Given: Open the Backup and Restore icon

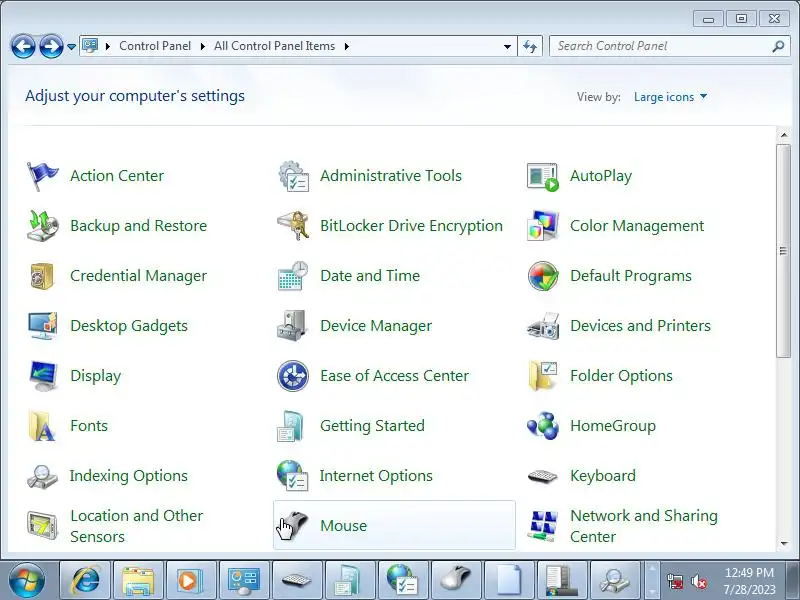Looking at the screenshot, I should pos(42,226).
